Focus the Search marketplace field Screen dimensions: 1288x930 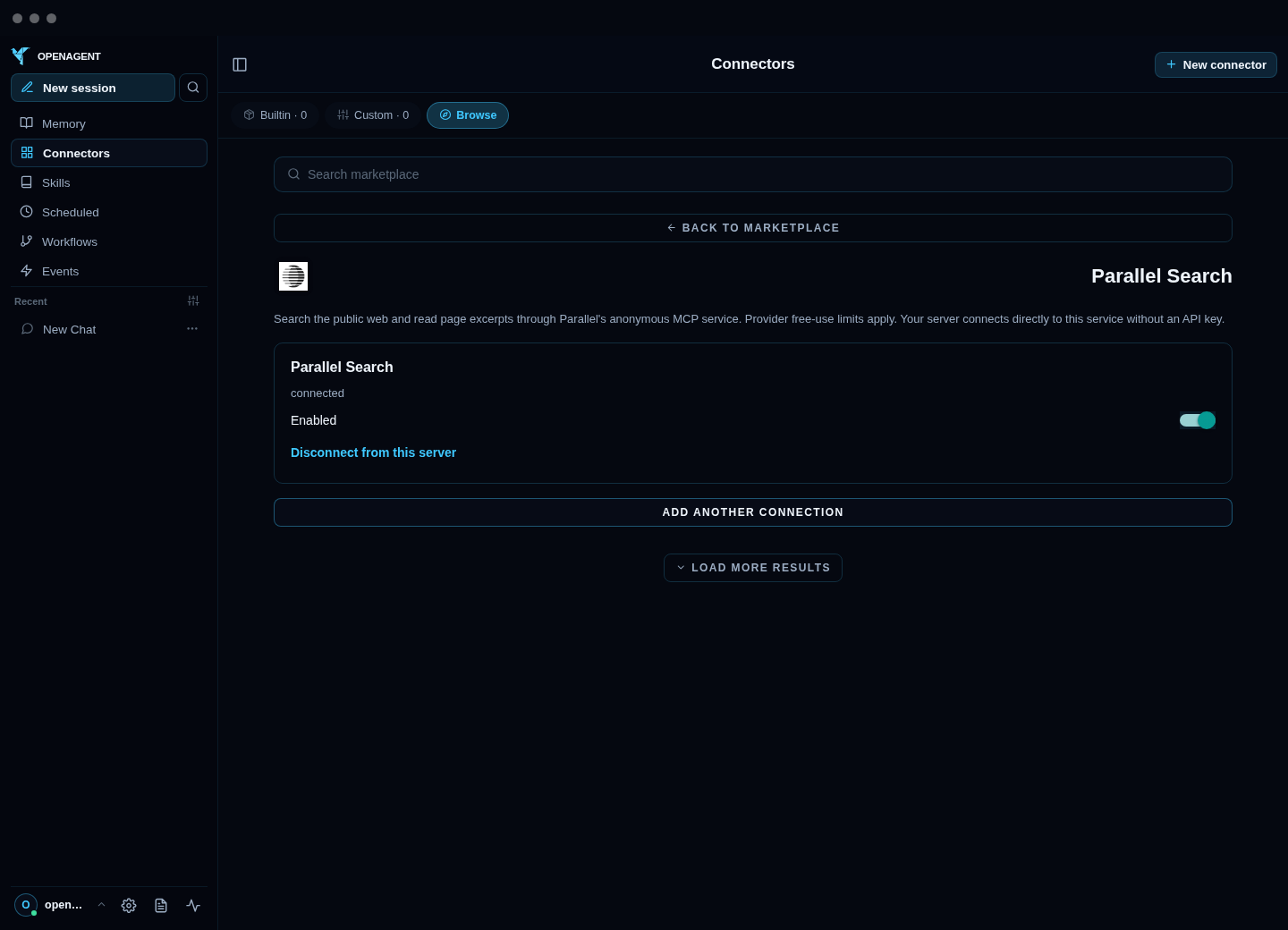click(753, 174)
